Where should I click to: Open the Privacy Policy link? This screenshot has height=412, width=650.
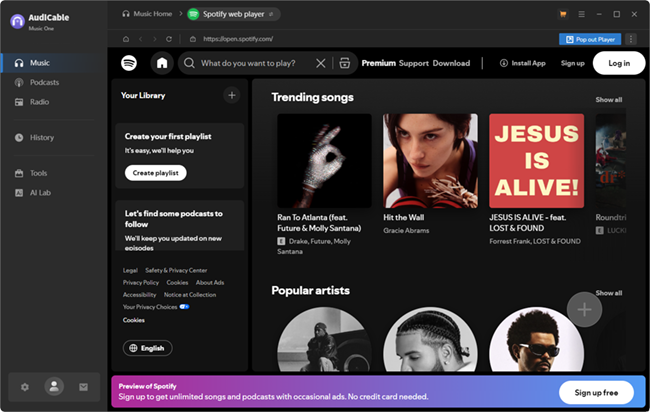coord(141,282)
